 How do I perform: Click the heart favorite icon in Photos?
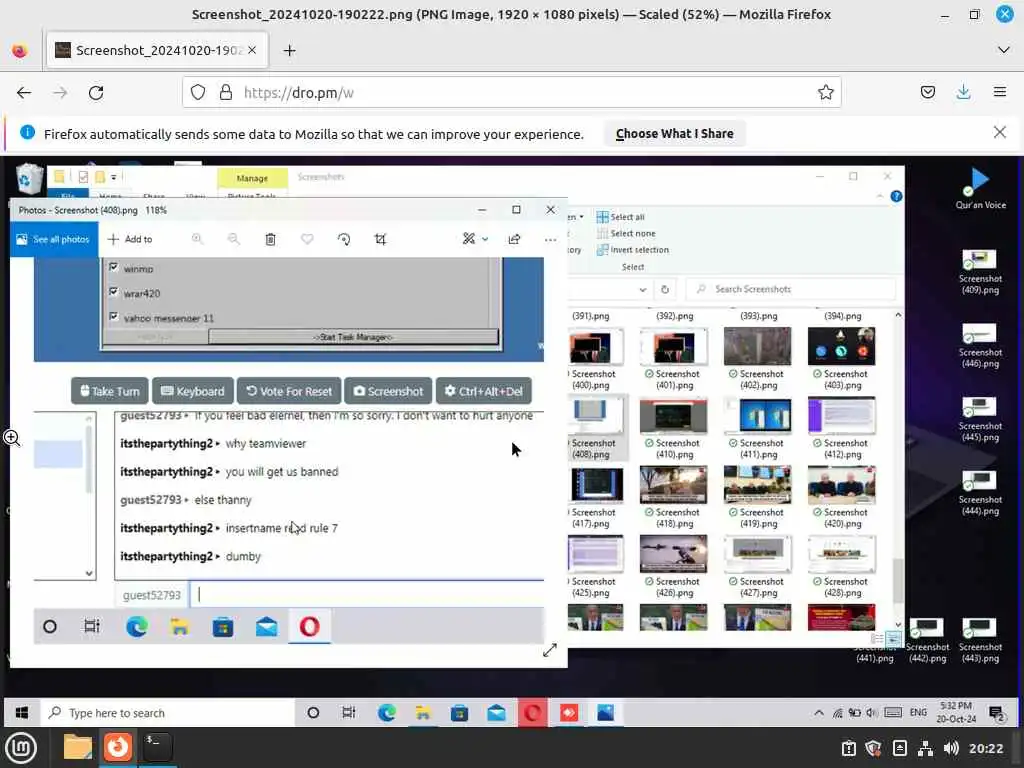point(307,240)
